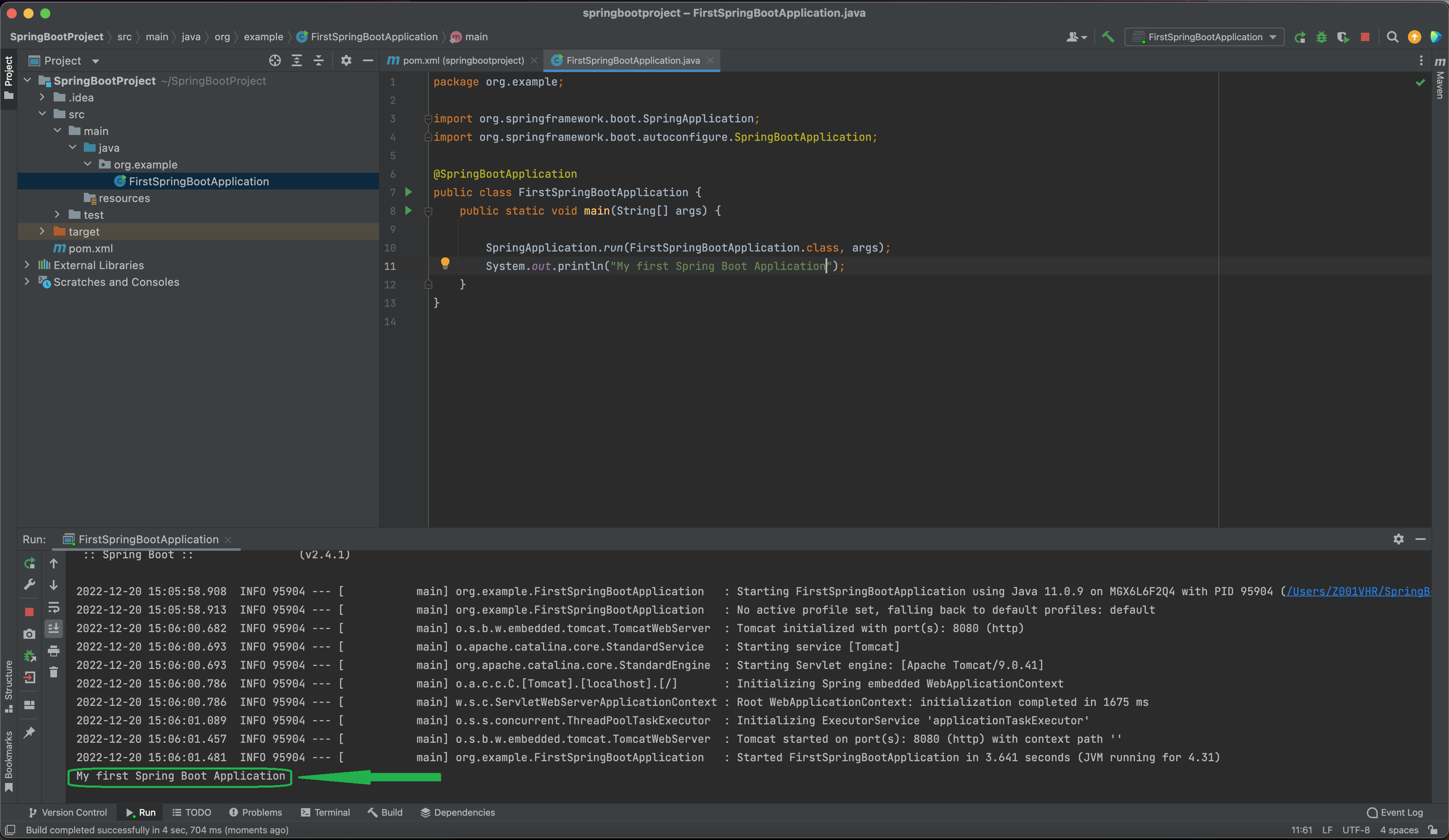Print the console output
The width and height of the screenshot is (1449, 840).
click(54, 651)
